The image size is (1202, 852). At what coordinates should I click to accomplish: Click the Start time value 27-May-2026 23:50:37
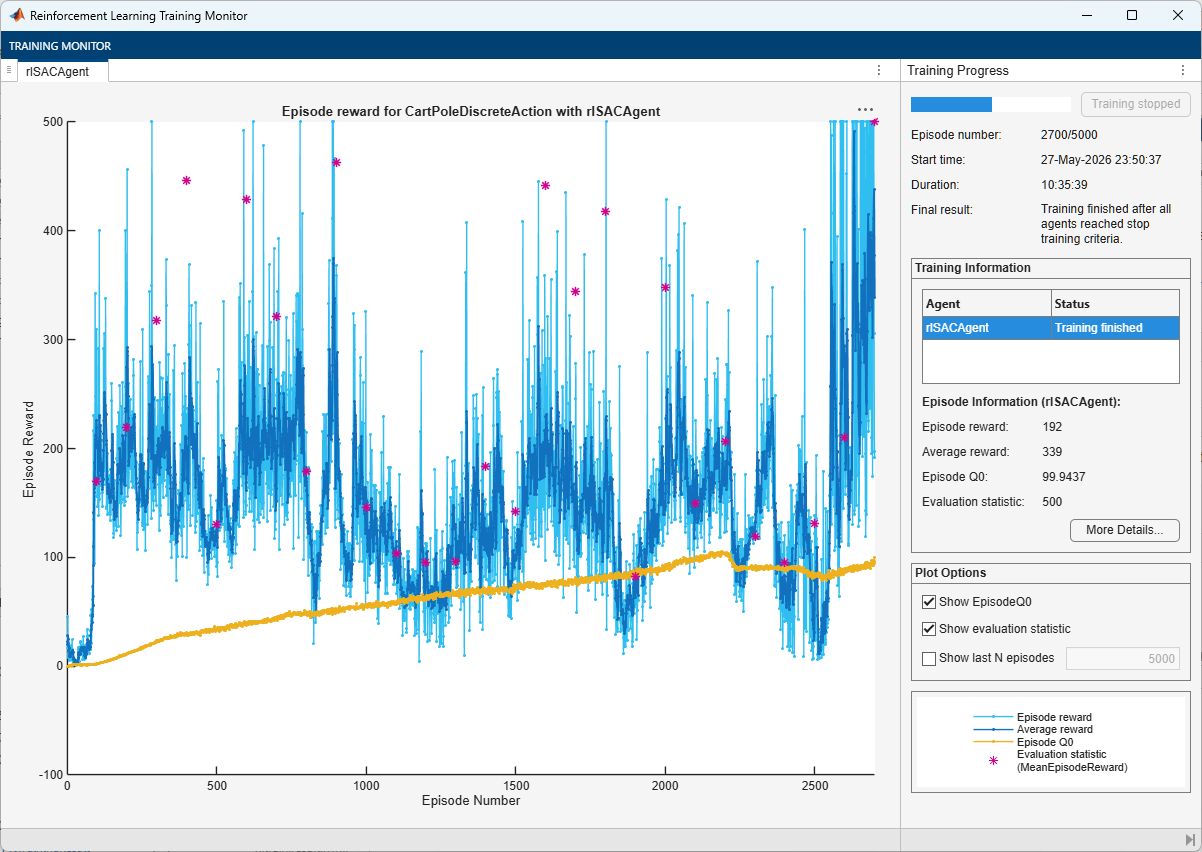pos(1101,159)
